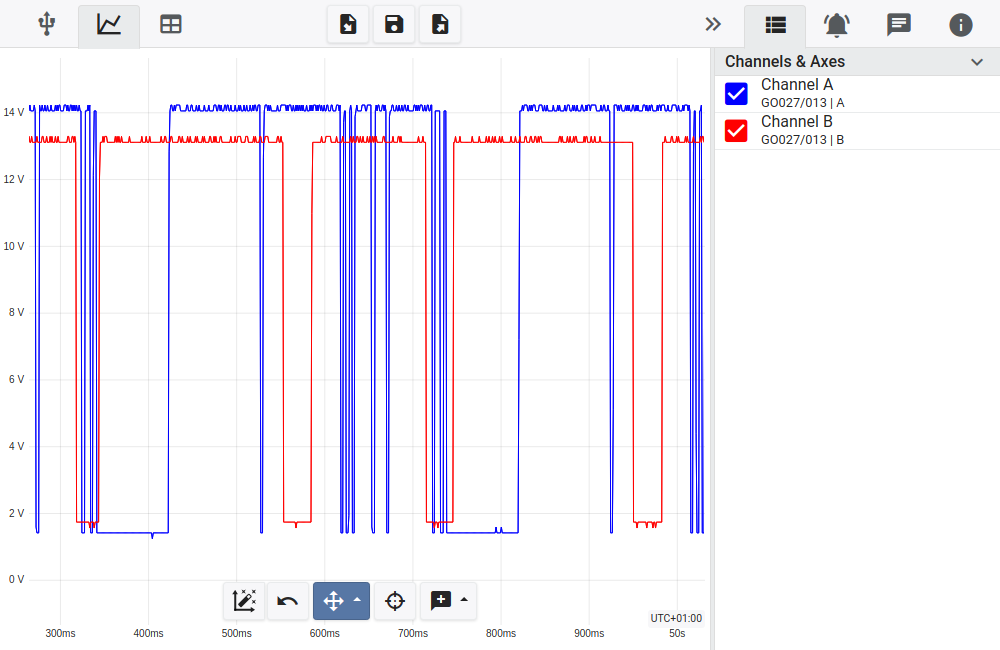This screenshot has width=1000, height=650.
Task: Enable the crosshair cursor tool
Action: click(x=395, y=601)
